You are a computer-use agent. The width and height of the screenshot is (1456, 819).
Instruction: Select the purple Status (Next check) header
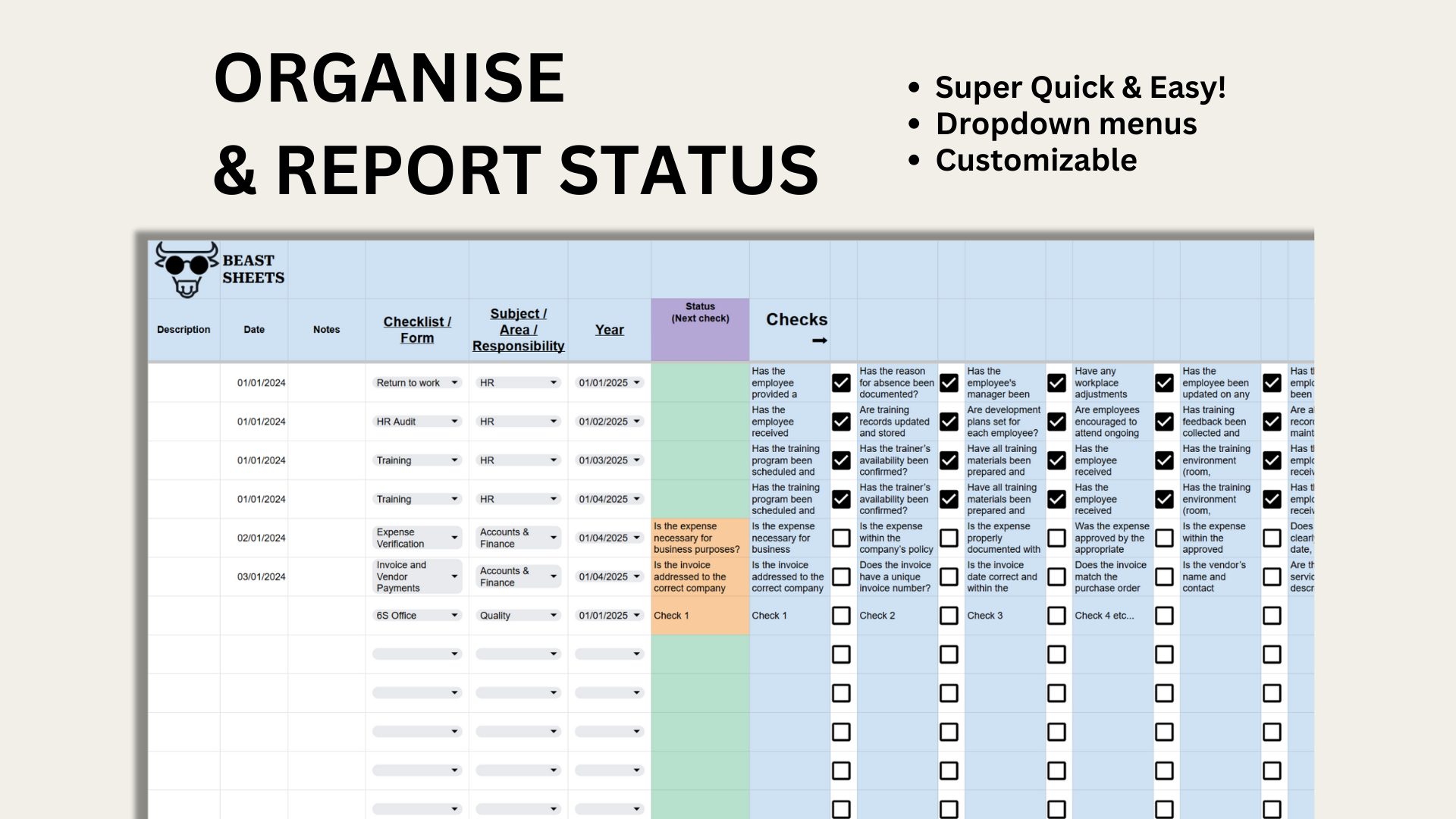tap(700, 330)
